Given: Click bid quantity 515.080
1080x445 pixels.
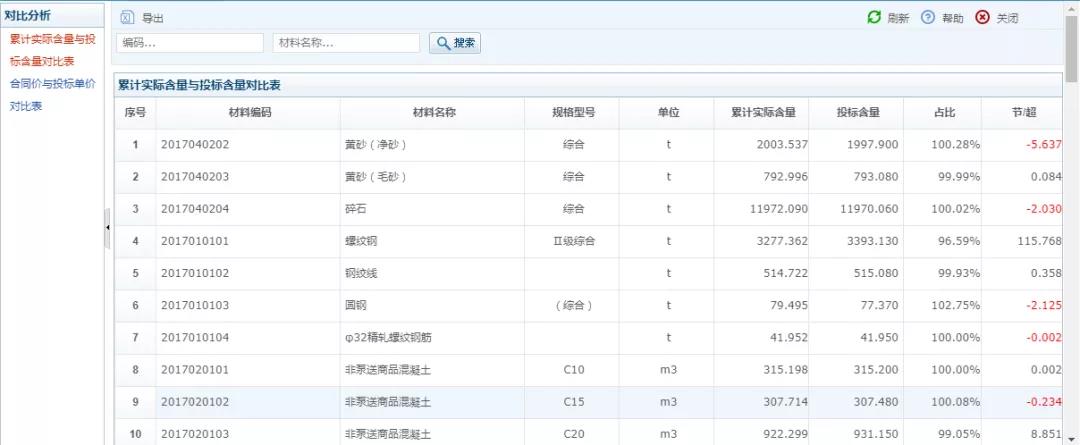Looking at the screenshot, I should point(875,273).
